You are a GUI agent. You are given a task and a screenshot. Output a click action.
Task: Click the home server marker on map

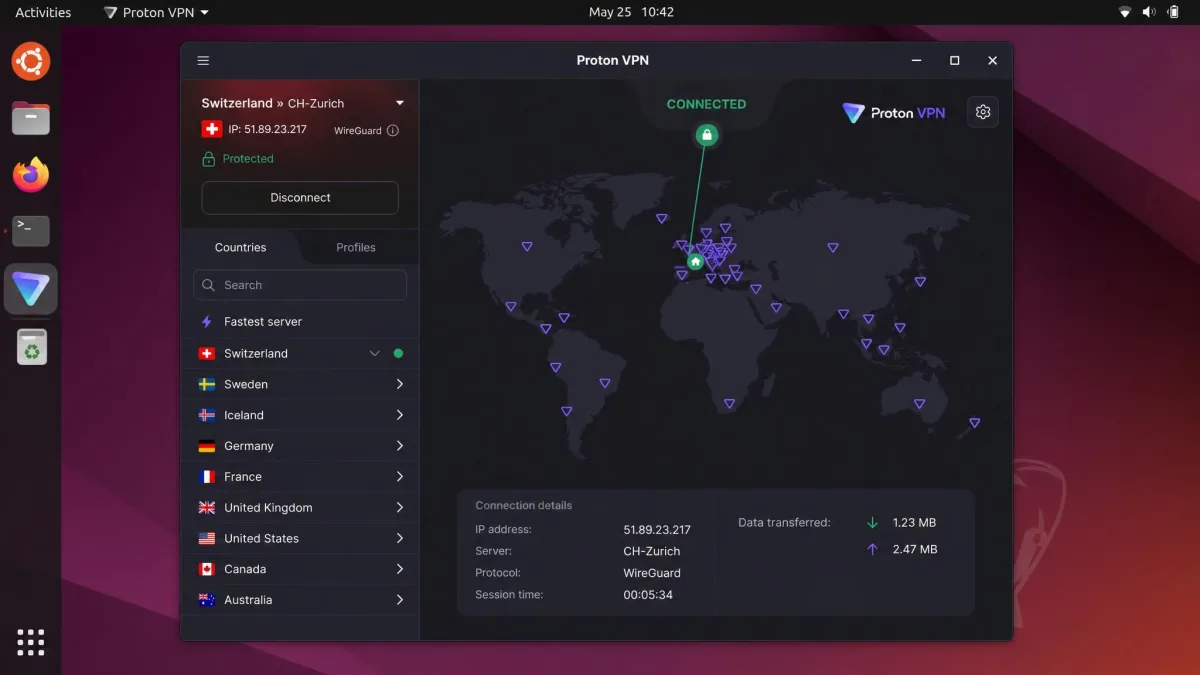click(695, 261)
